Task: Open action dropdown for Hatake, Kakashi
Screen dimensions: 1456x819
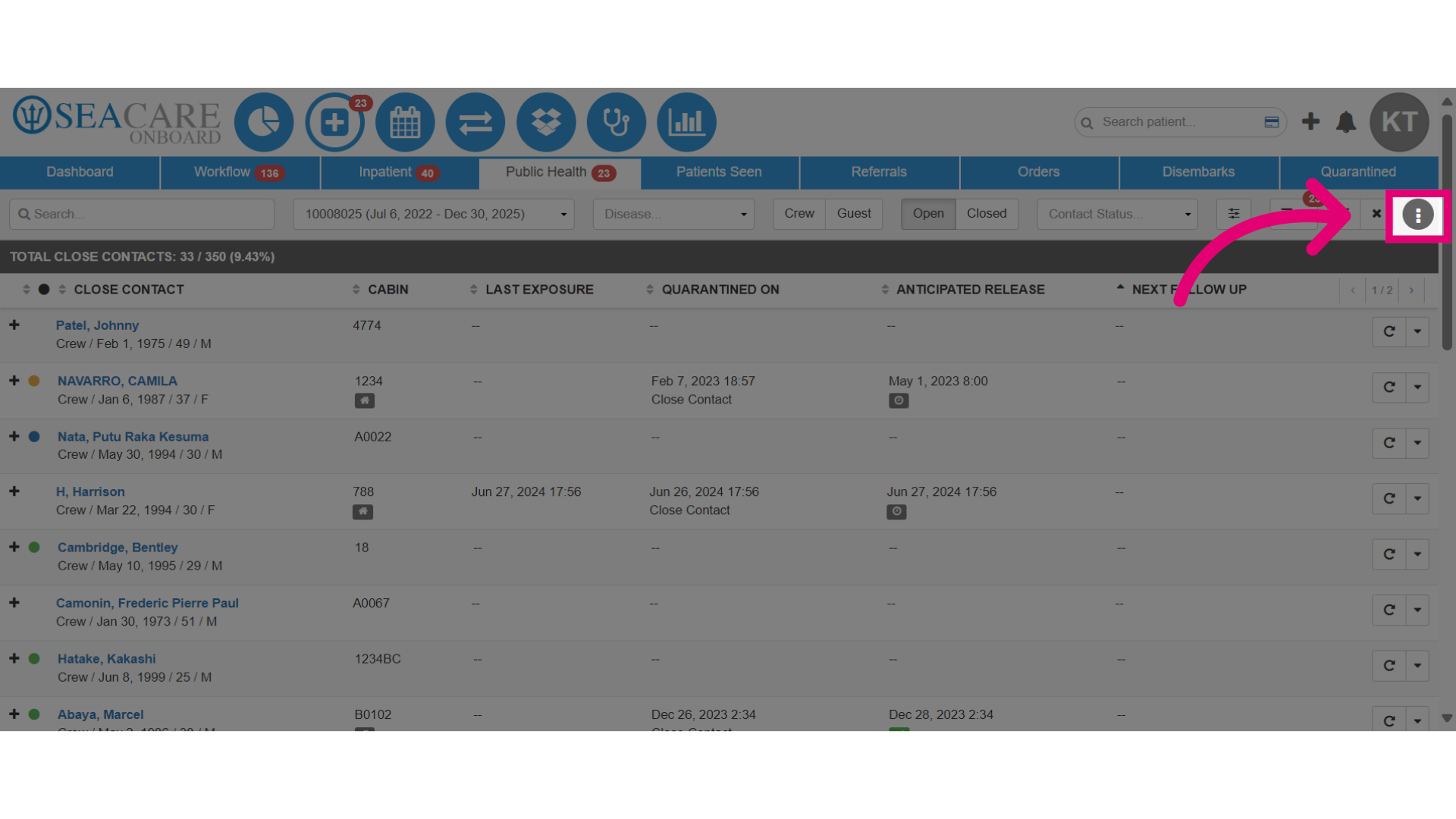Action: tap(1417, 666)
